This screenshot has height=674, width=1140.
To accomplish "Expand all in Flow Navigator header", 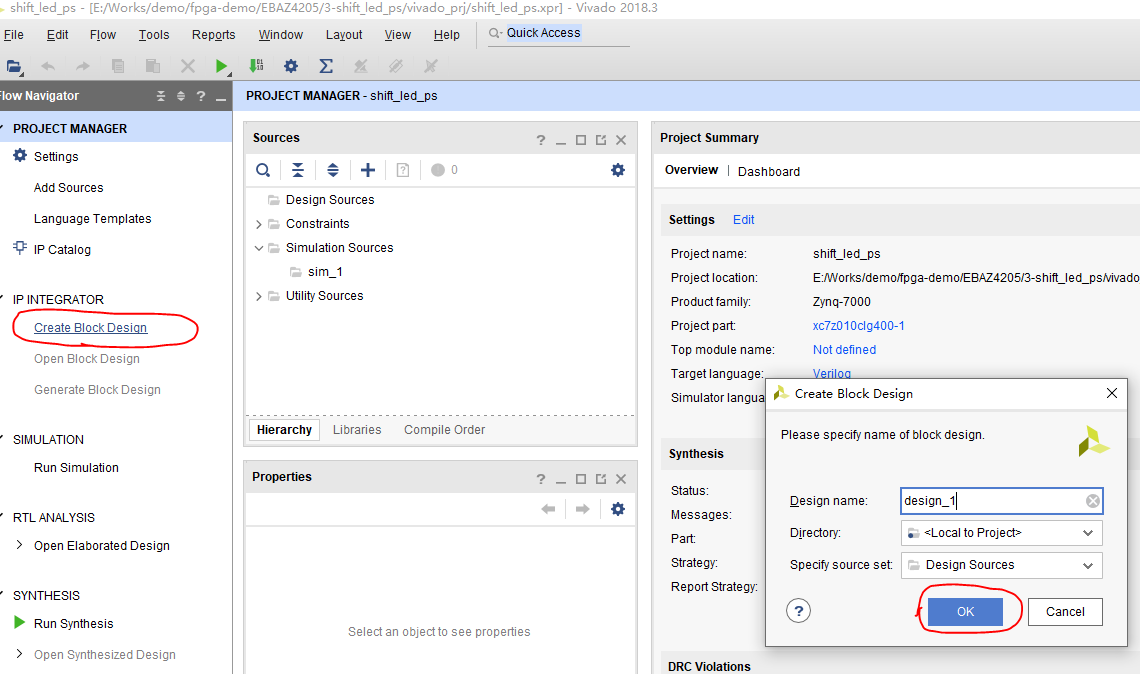I will 181,96.
